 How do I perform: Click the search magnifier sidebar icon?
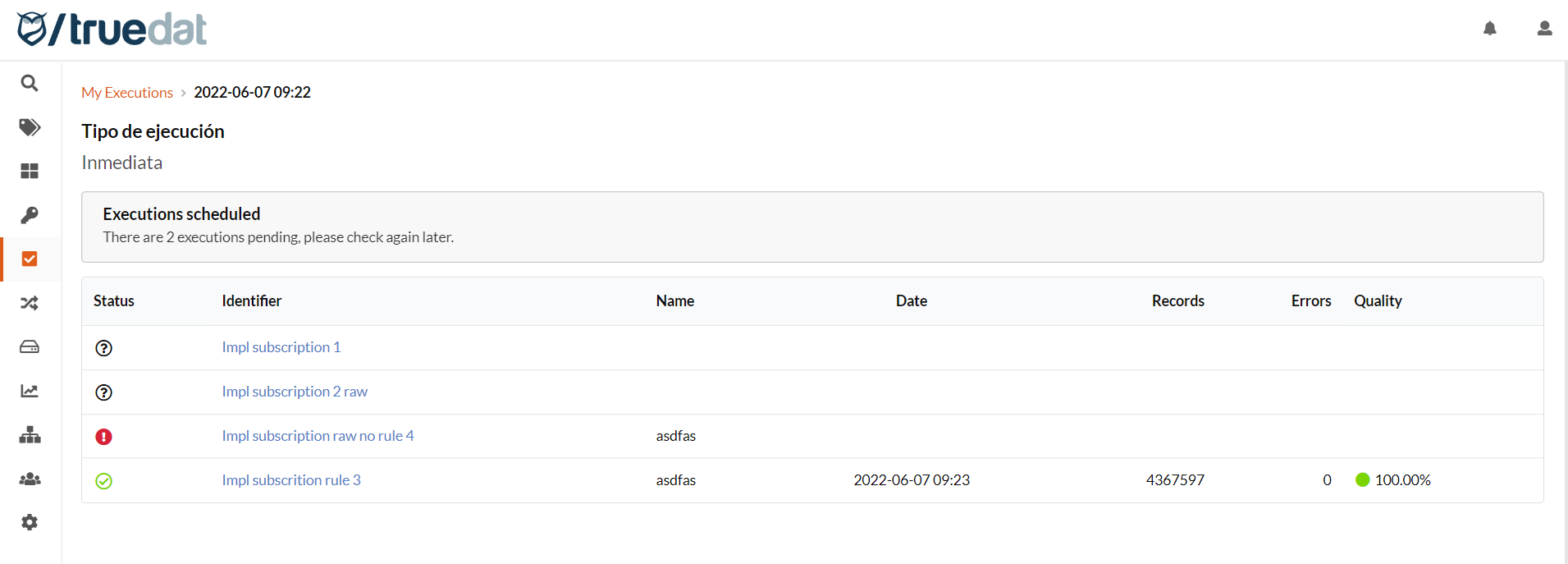coord(30,83)
